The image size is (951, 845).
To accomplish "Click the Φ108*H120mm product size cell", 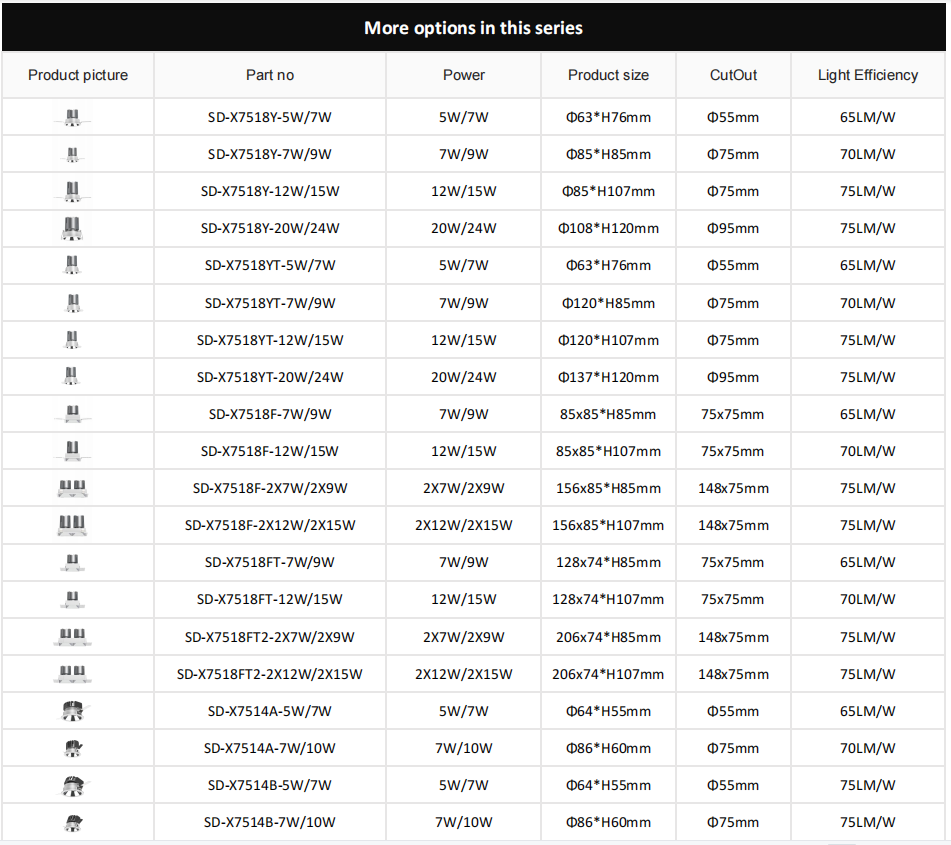I will tap(608, 229).
